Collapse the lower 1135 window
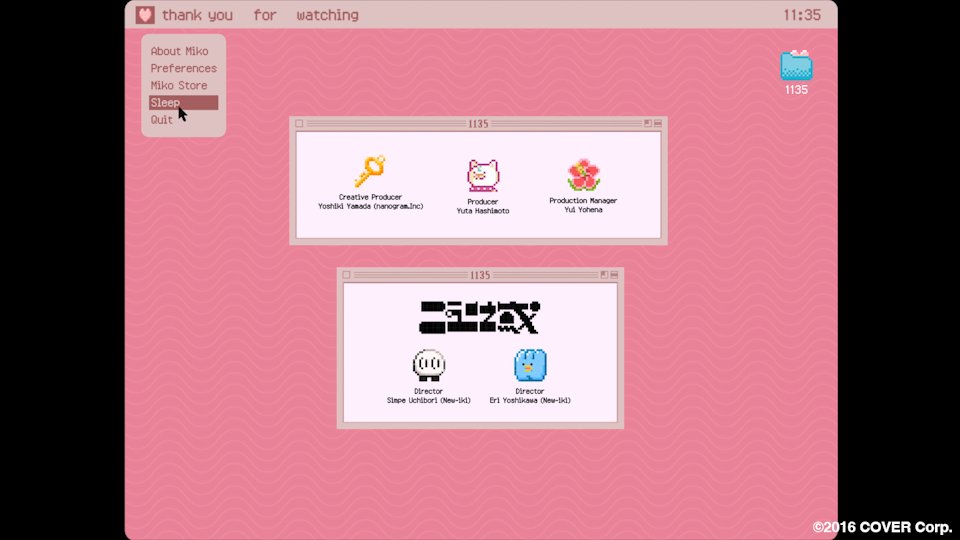960x540 pixels. coord(614,276)
